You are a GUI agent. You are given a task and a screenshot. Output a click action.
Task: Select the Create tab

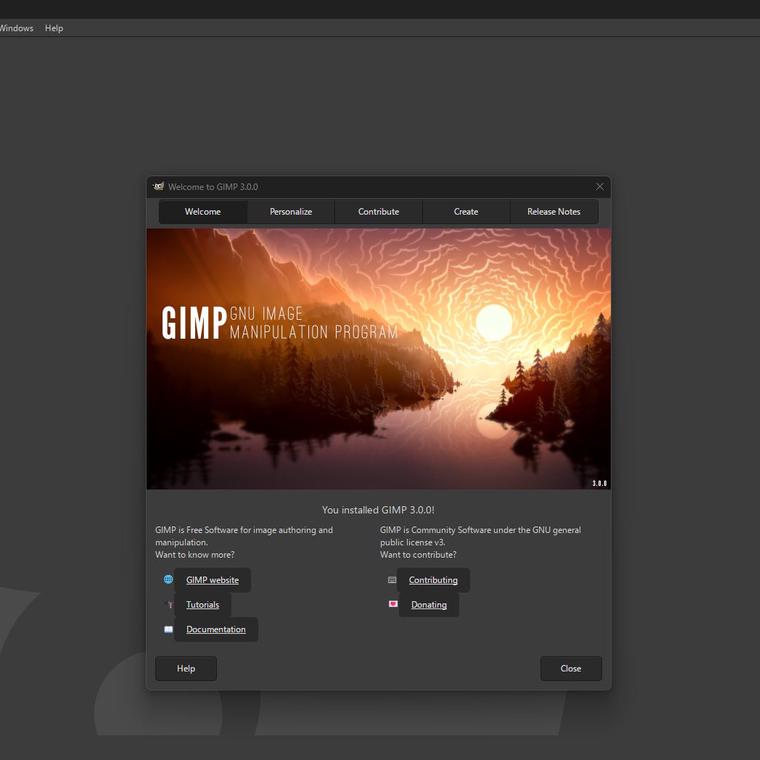coord(466,212)
